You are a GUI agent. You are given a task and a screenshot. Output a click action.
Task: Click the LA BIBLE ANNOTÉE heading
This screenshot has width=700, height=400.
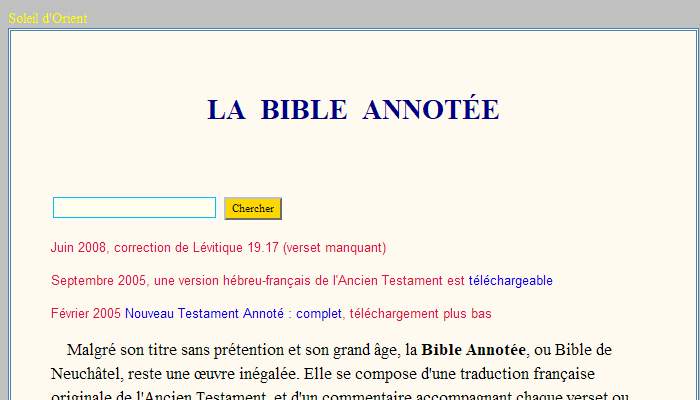coord(352,110)
